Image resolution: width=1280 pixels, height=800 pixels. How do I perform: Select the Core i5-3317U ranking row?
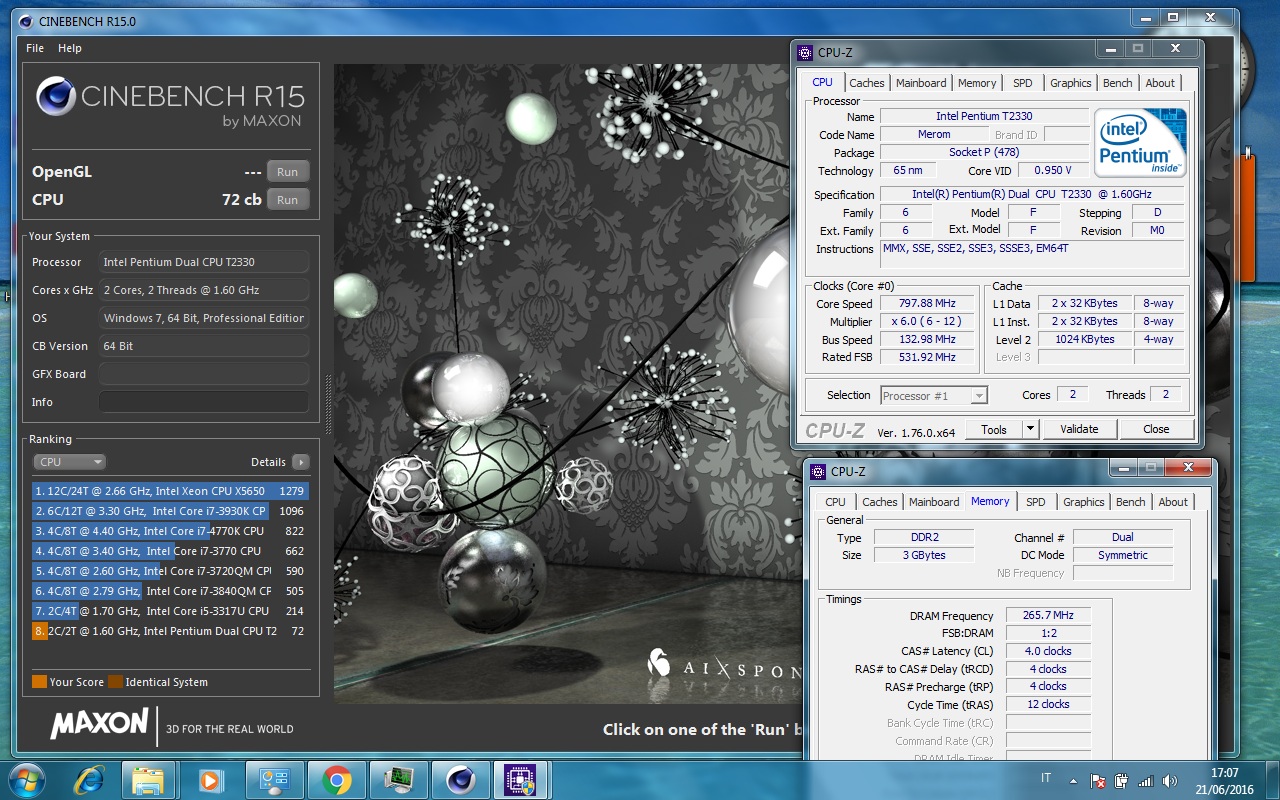[170, 611]
